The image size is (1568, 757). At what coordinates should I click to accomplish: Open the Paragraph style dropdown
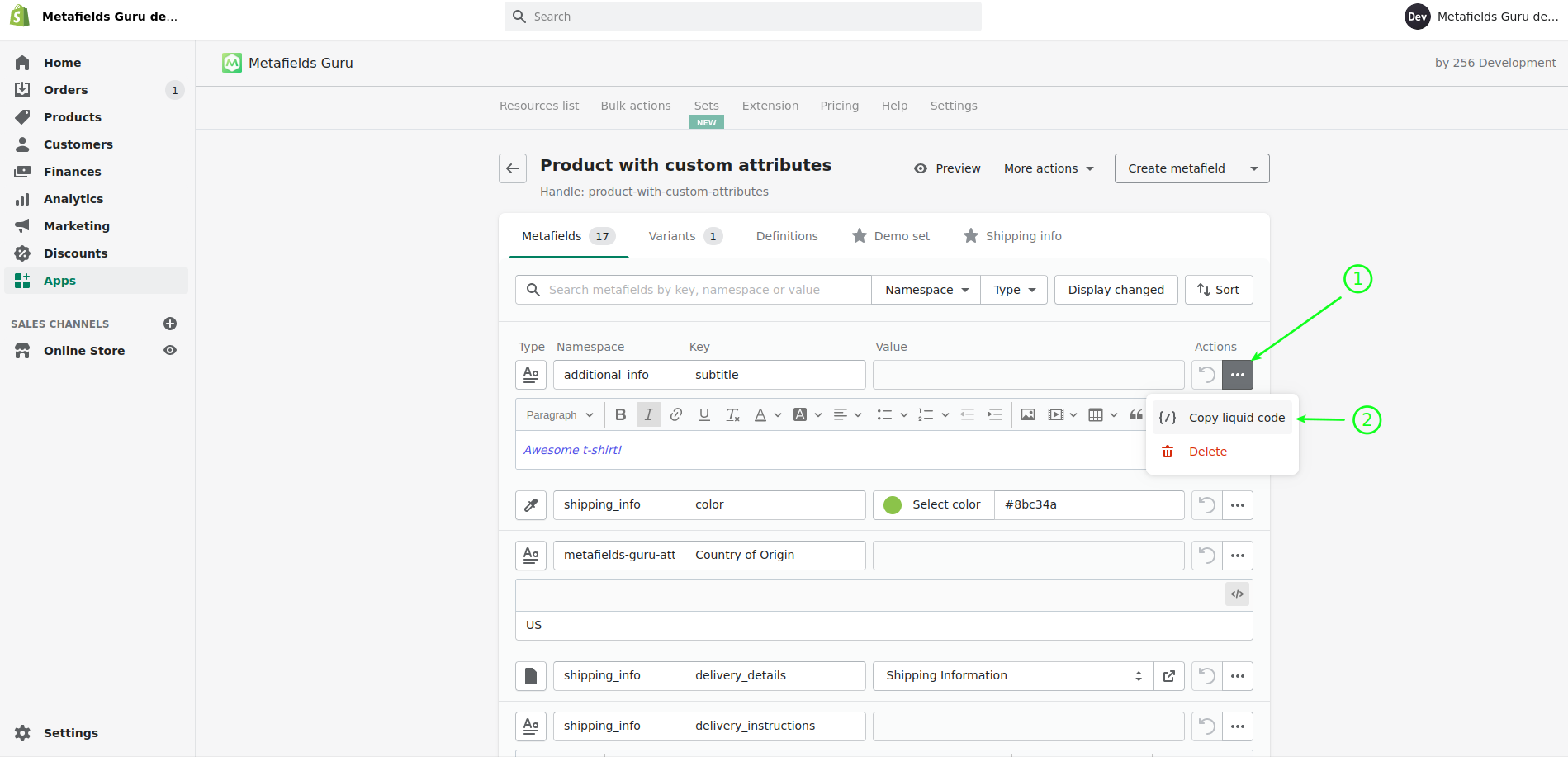[x=560, y=414]
